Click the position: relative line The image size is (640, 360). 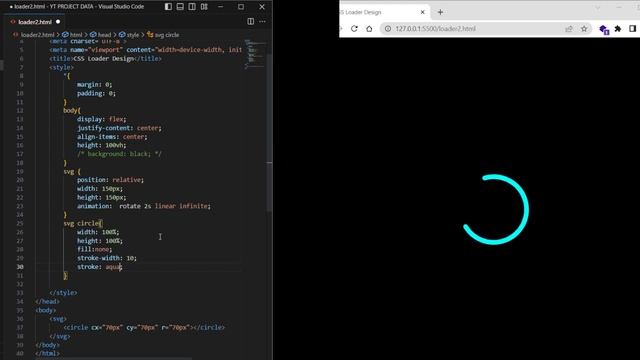coord(110,180)
